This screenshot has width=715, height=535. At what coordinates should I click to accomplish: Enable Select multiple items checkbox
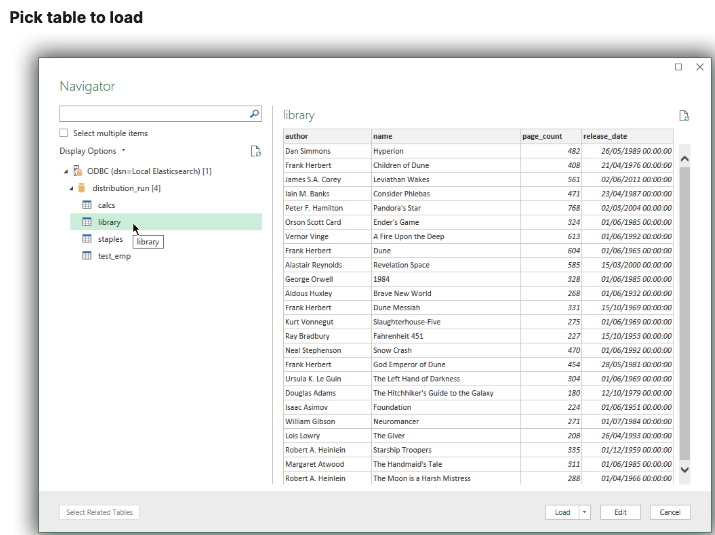(63, 133)
